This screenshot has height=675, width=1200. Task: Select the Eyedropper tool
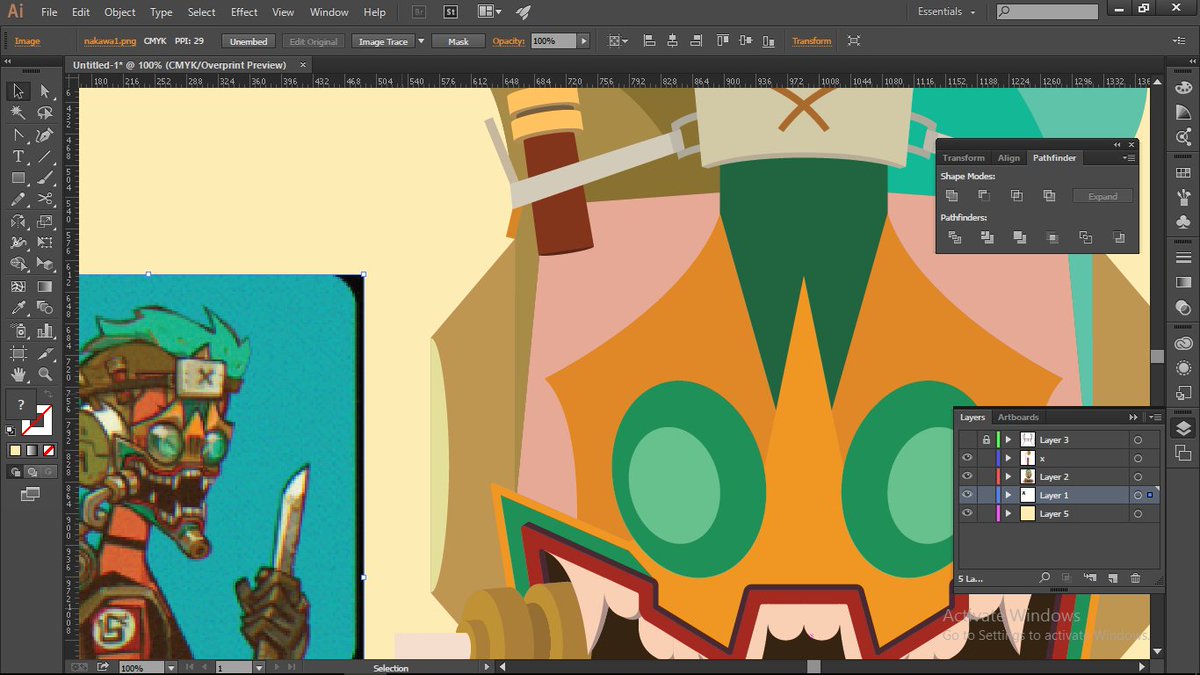click(x=18, y=309)
